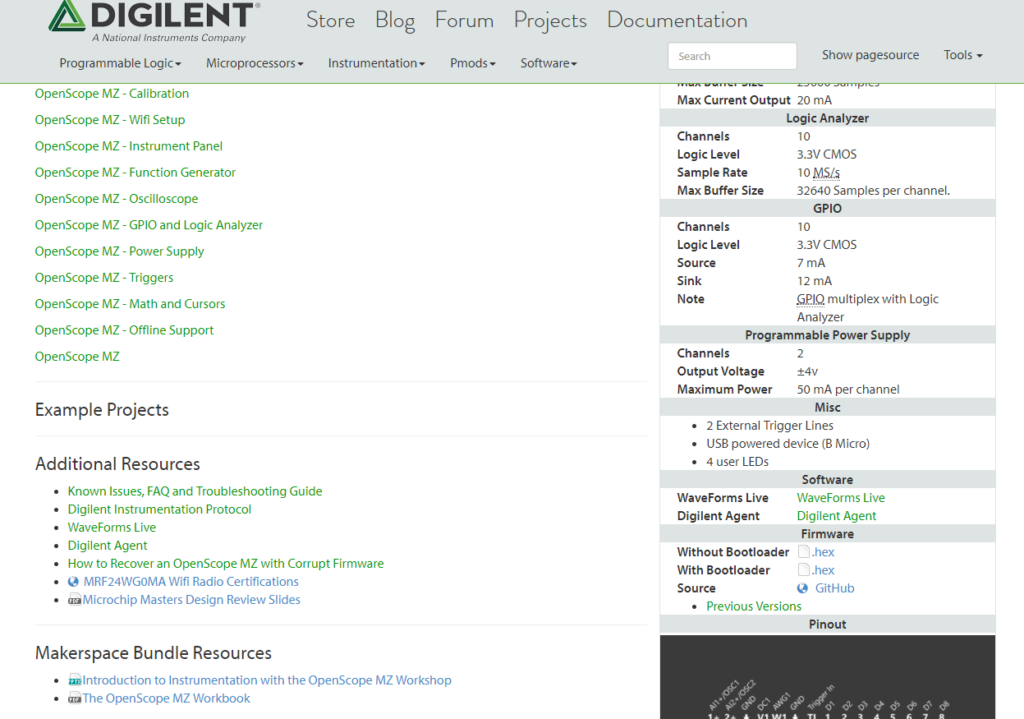Click the globe icon beside MRF24WG0MA Wifi Radio Certifications
The height and width of the screenshot is (719, 1024).
coord(74,580)
